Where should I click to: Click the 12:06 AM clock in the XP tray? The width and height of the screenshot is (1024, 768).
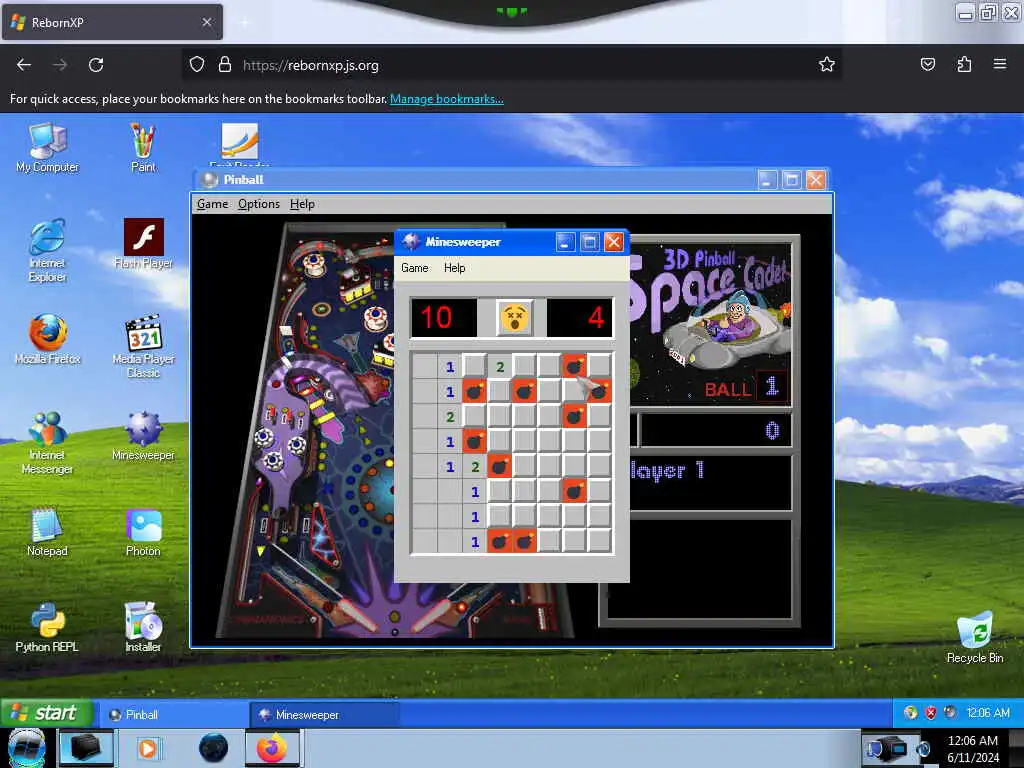(x=987, y=713)
